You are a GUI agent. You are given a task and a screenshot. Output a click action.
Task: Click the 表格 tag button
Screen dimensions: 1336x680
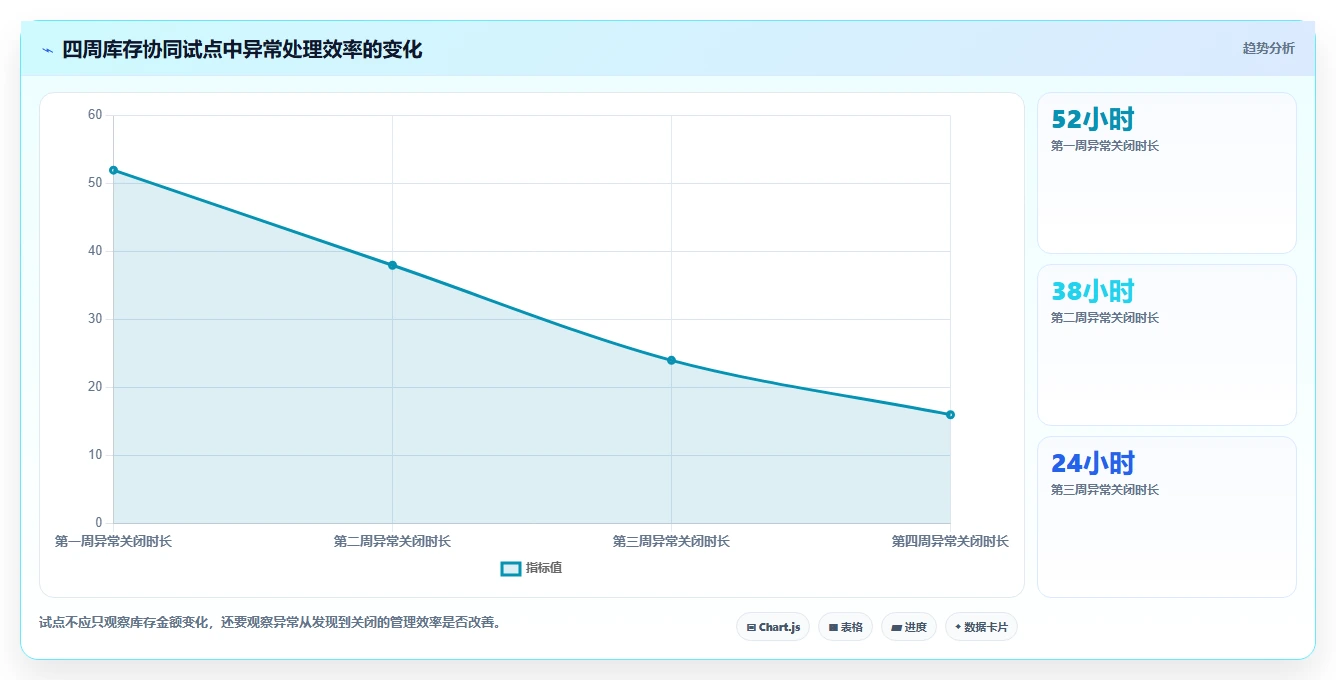[845, 627]
